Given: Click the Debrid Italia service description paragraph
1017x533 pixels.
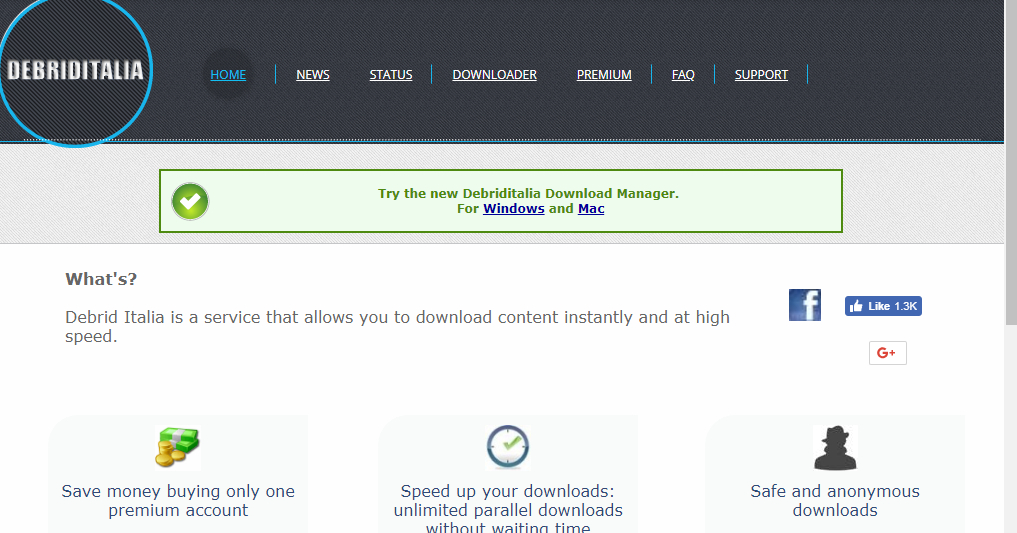Looking at the screenshot, I should pos(398,326).
